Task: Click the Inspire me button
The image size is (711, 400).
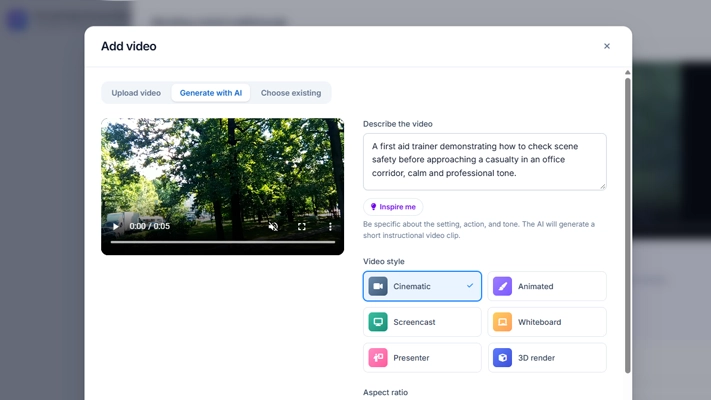Action: click(x=393, y=207)
